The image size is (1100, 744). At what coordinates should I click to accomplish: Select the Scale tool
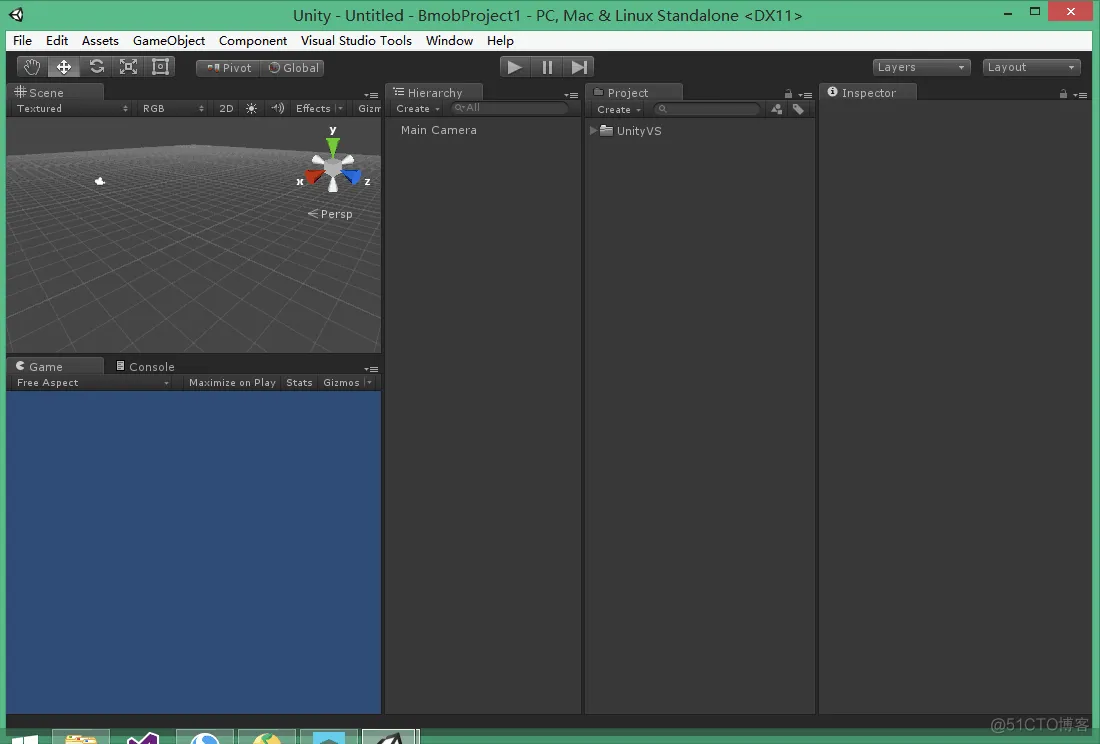(x=128, y=67)
